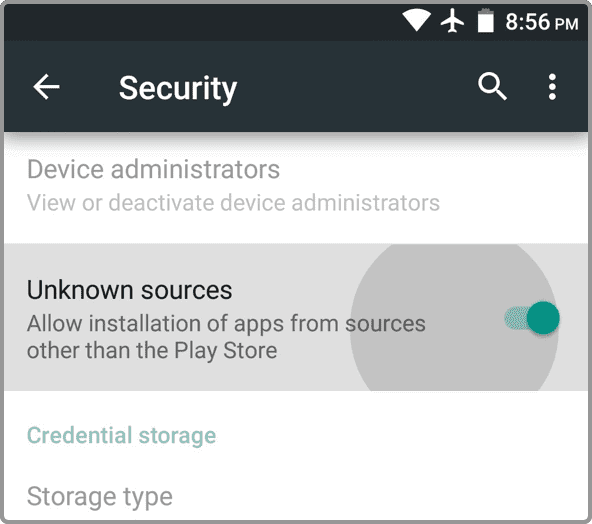Open Device administrators setting
The height and width of the screenshot is (524, 592).
point(296,187)
